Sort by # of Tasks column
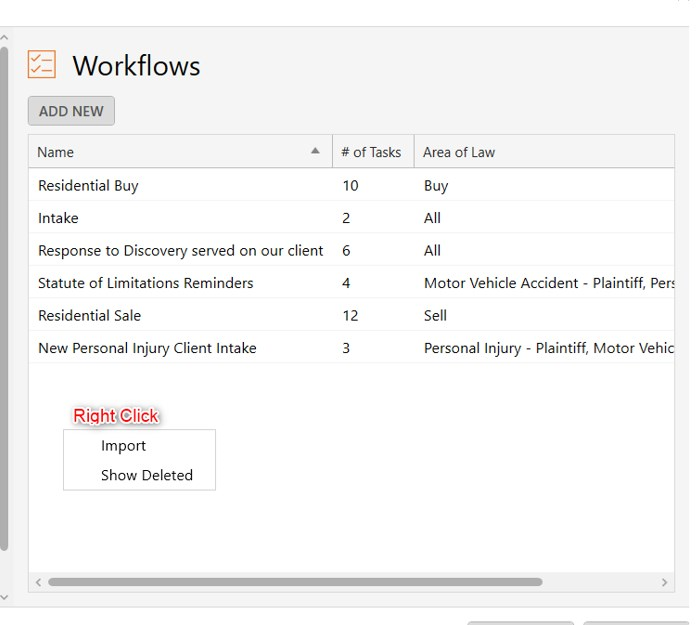This screenshot has width=696, height=625. [373, 152]
